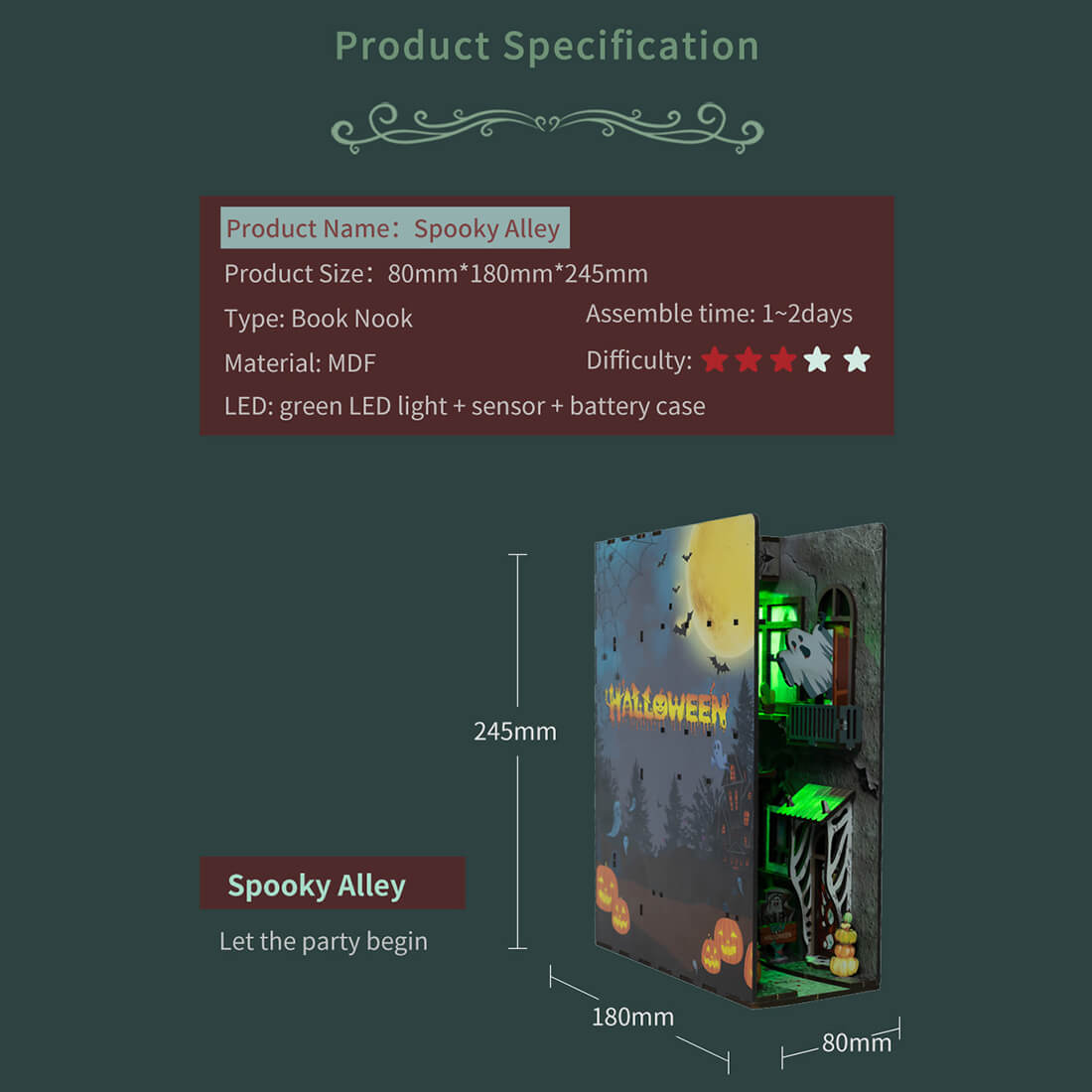Click the Product Size dimensions text
Image resolution: width=1092 pixels, height=1092 pixels.
(x=436, y=274)
